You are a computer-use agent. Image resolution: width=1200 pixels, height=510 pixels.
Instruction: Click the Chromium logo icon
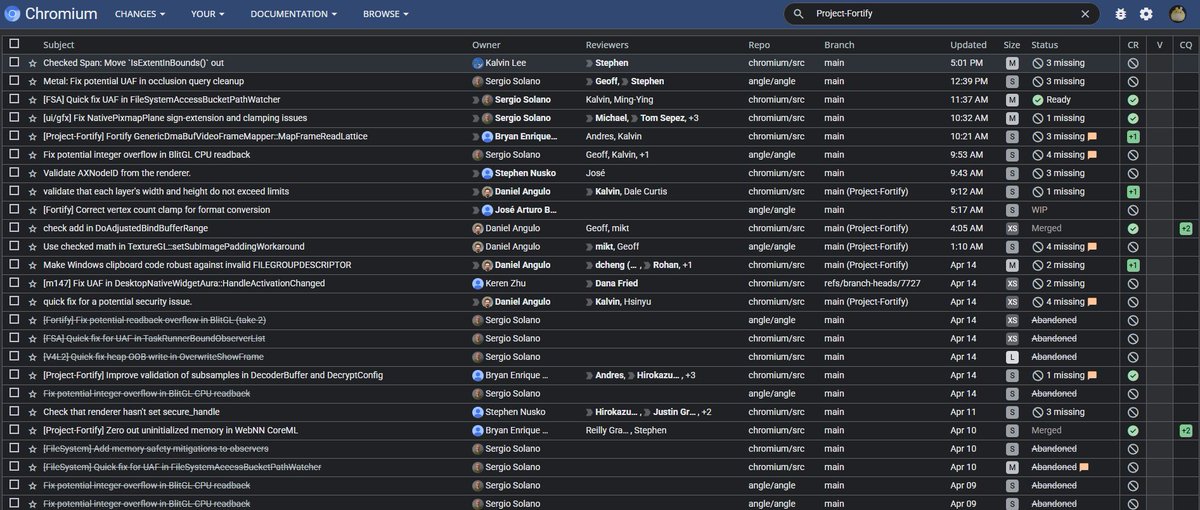pyautogui.click(x=12, y=14)
